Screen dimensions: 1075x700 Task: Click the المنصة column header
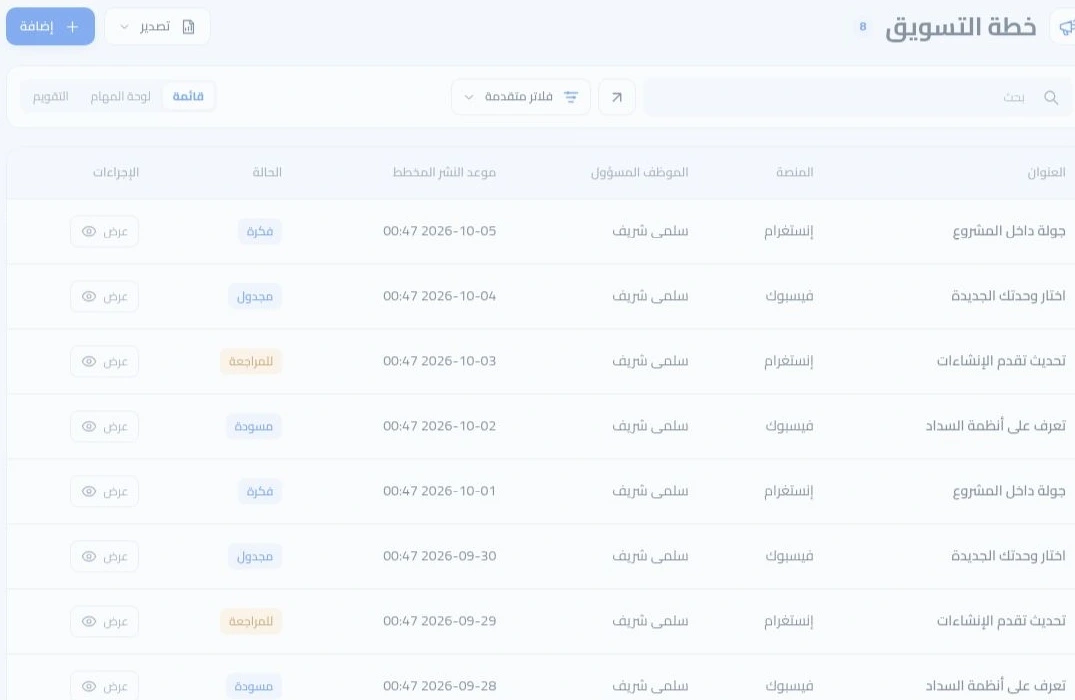(795, 172)
